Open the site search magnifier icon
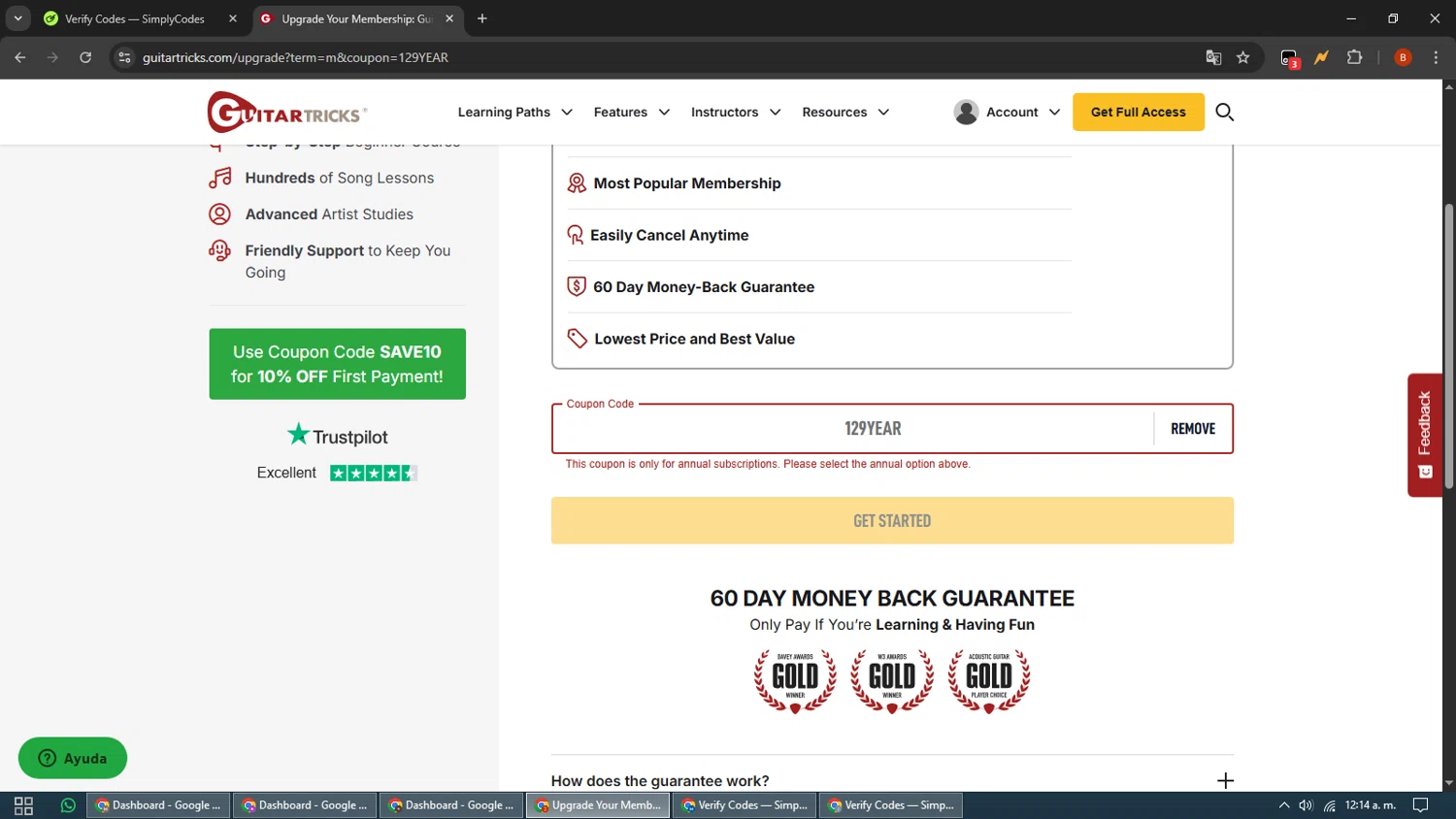 point(1225,113)
